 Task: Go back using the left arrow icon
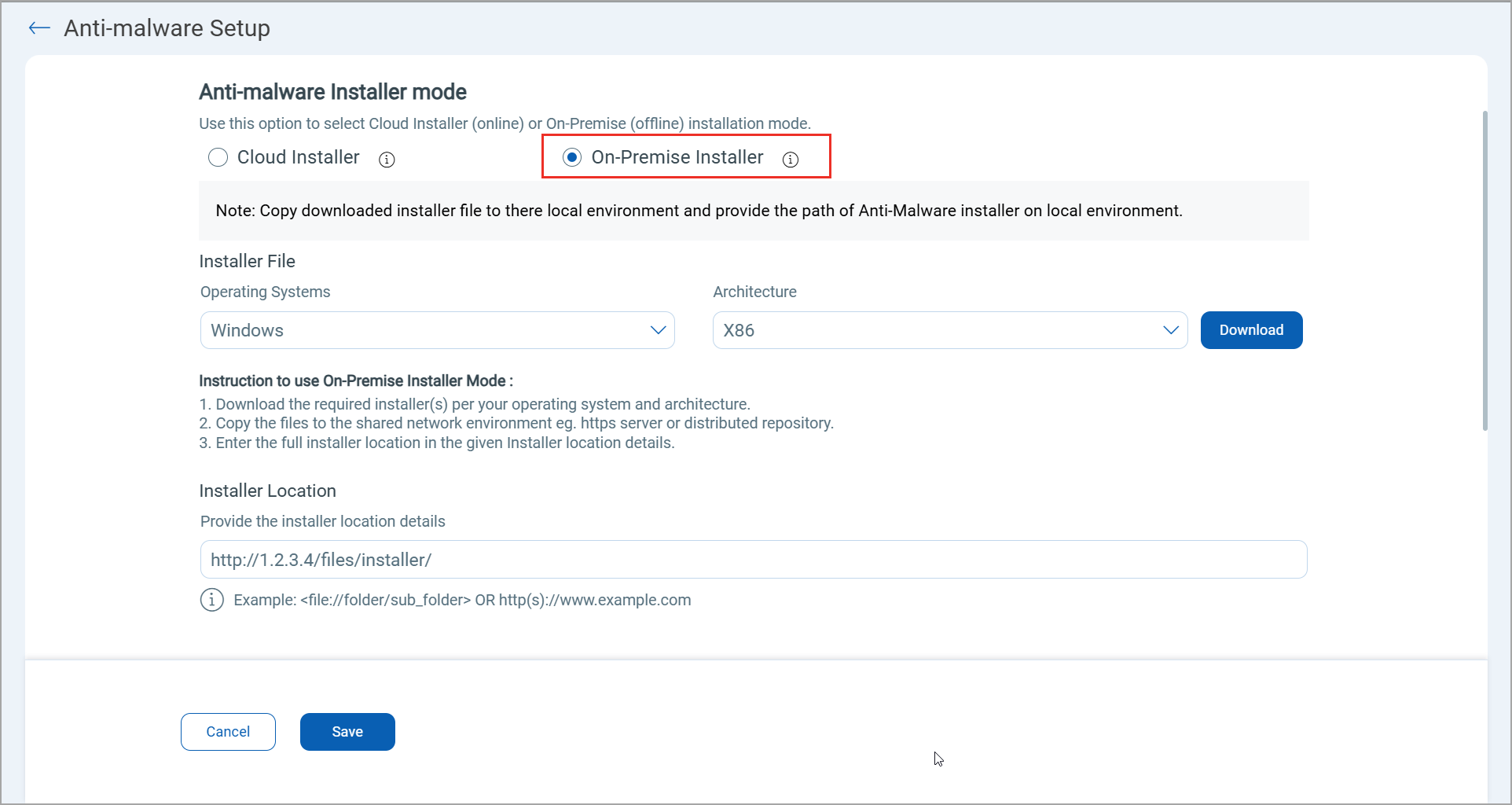pos(39,28)
